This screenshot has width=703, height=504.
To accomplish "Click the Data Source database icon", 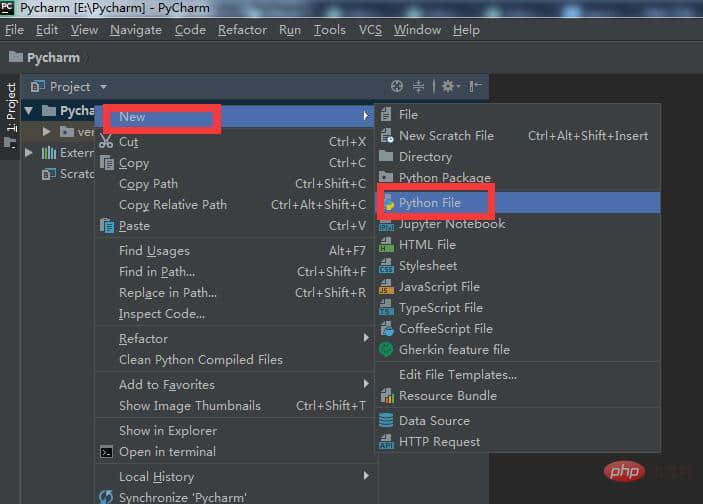I will [386, 421].
